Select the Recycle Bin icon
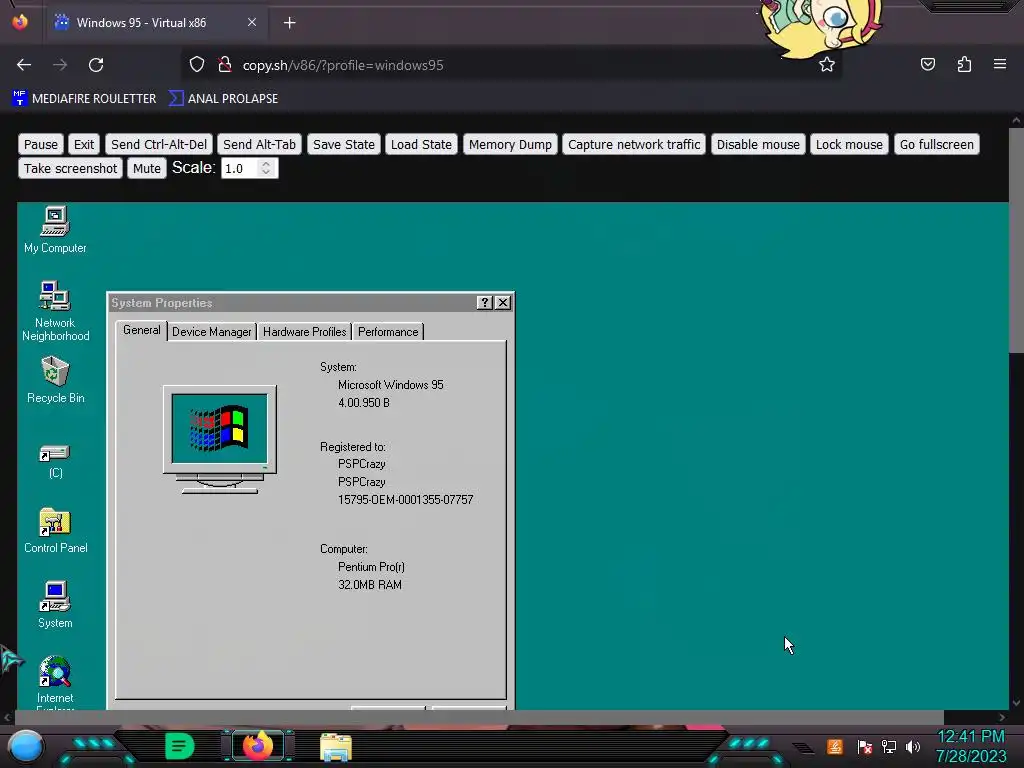 pos(55,379)
